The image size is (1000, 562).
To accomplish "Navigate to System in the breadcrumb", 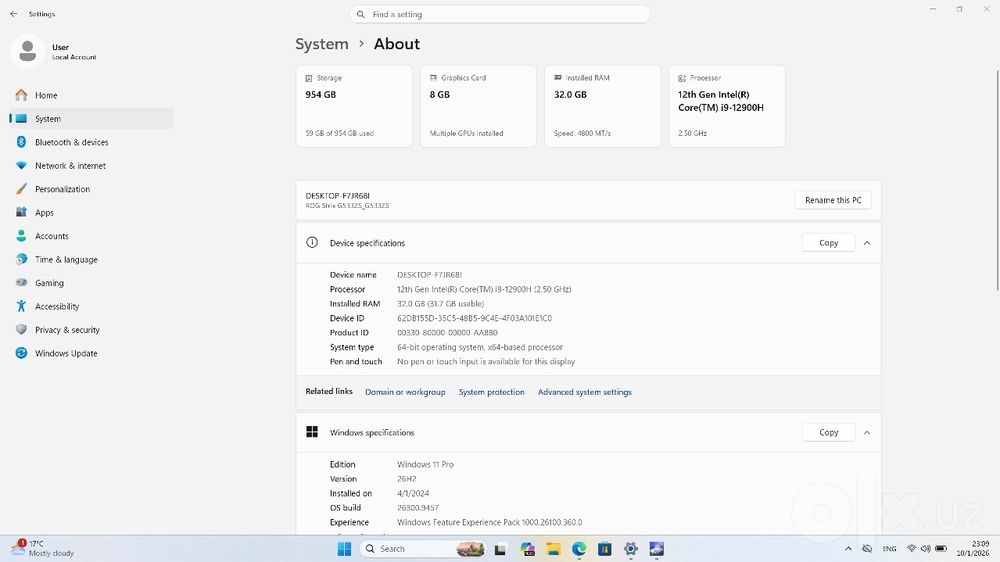I will tap(321, 44).
